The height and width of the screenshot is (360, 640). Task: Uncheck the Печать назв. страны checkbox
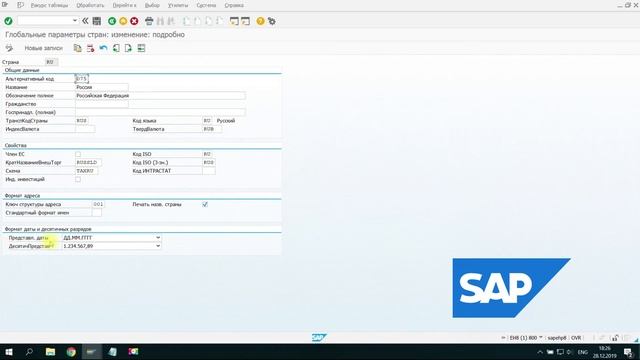click(x=205, y=204)
